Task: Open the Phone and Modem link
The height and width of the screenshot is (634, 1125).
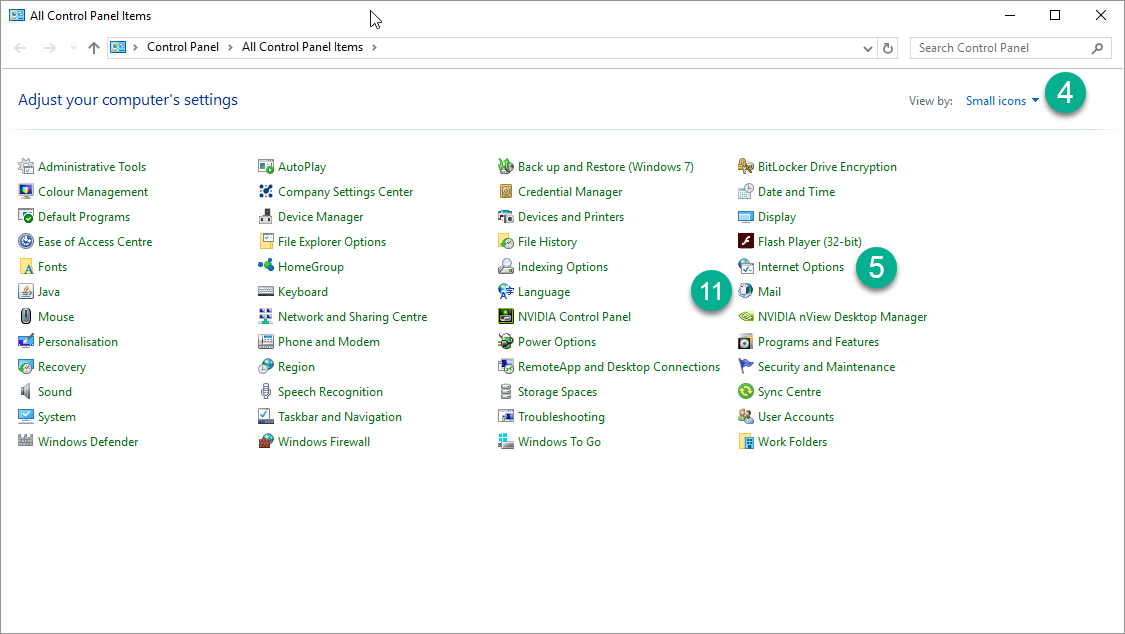Action: click(329, 342)
